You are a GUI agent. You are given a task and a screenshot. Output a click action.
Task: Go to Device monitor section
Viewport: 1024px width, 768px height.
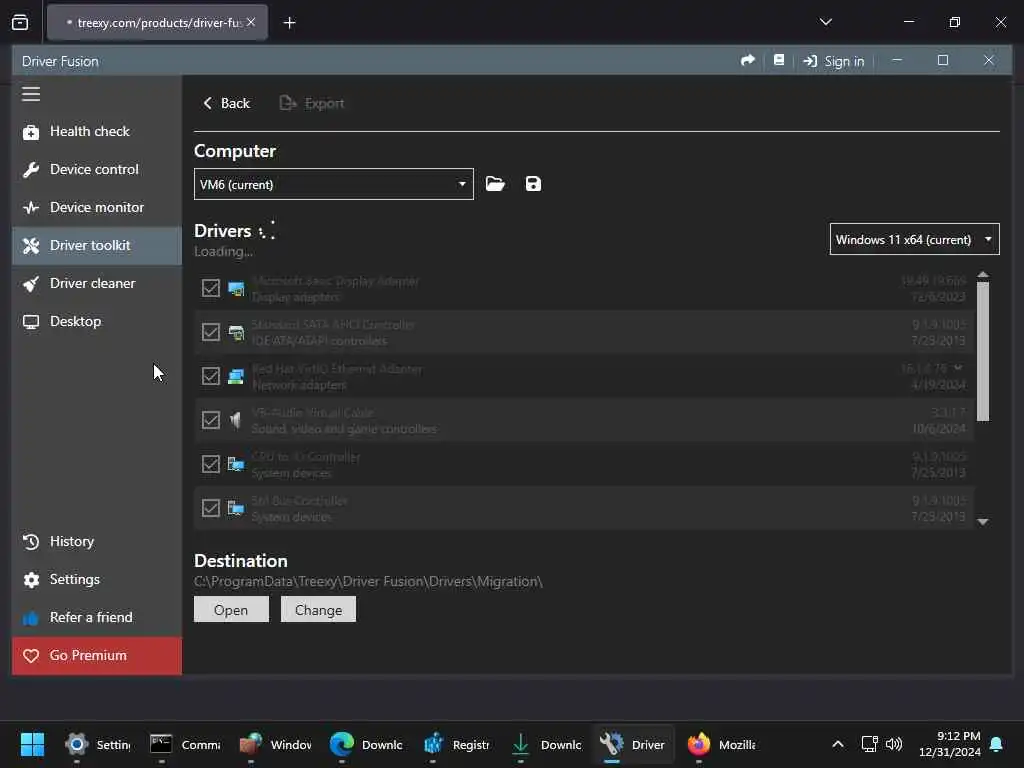(97, 207)
